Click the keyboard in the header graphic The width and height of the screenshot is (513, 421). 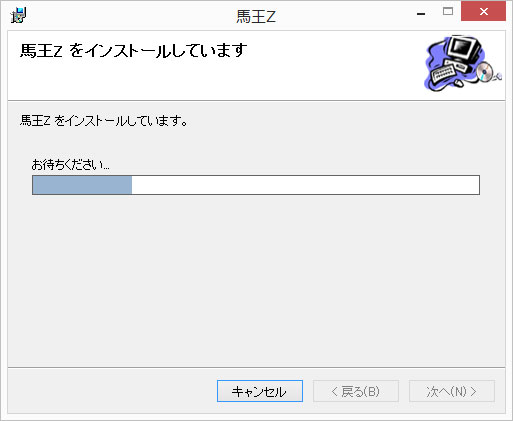pyautogui.click(x=444, y=73)
